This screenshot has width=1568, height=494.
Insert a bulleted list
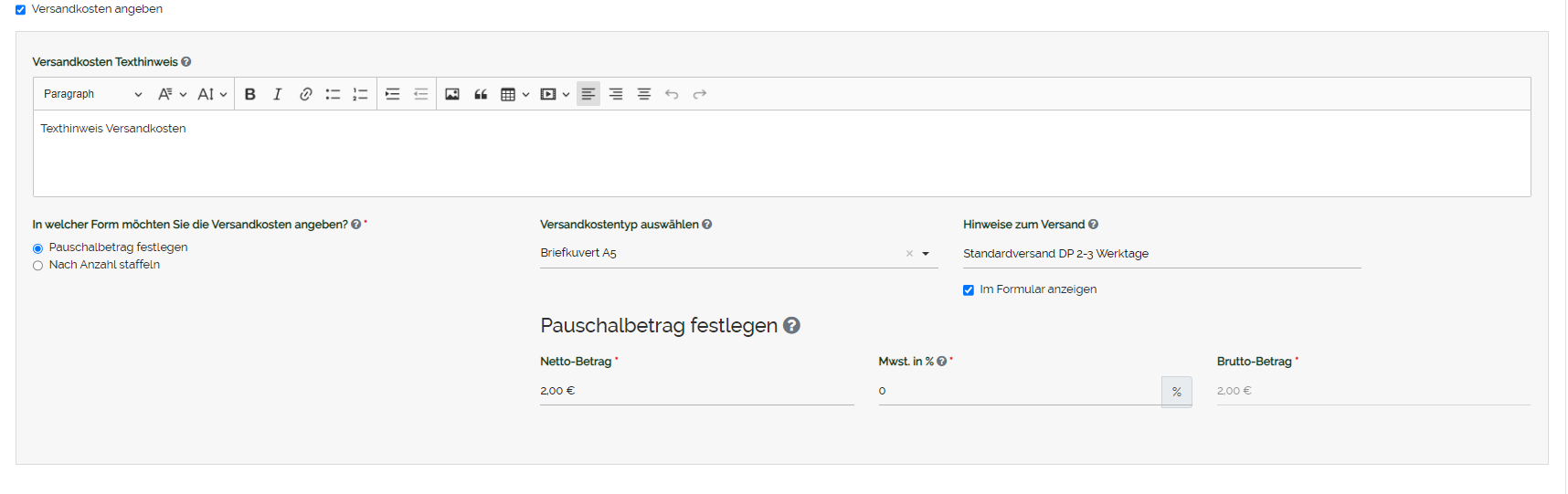pyautogui.click(x=333, y=94)
